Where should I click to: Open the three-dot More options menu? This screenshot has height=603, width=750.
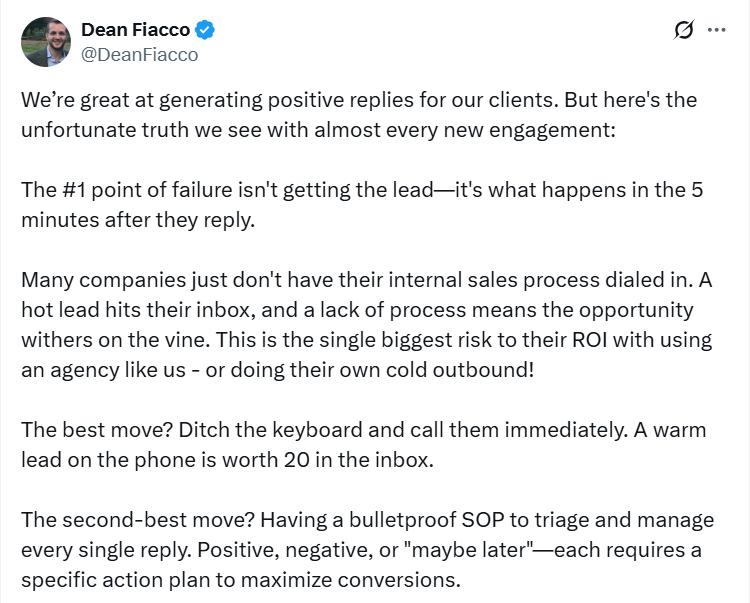(x=716, y=30)
